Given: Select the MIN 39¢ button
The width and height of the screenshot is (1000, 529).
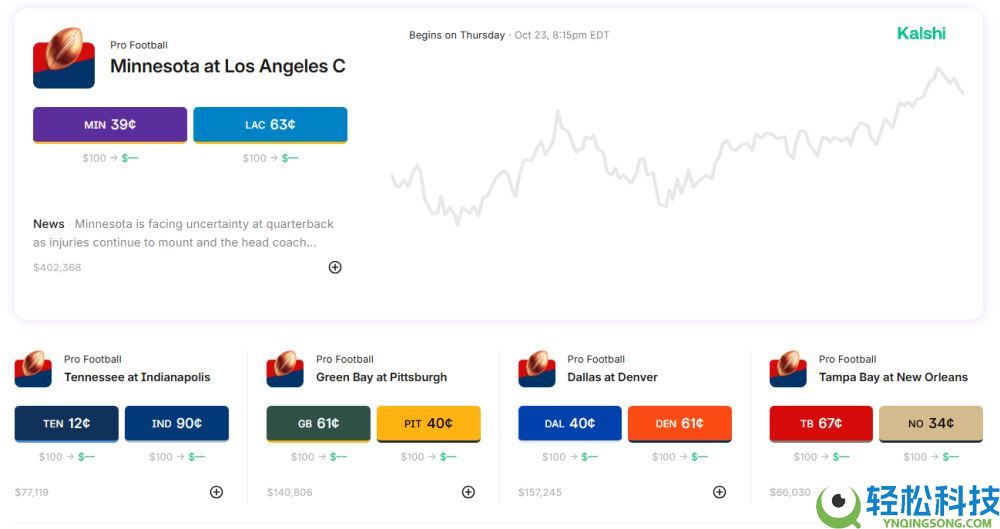Looking at the screenshot, I should pos(110,125).
